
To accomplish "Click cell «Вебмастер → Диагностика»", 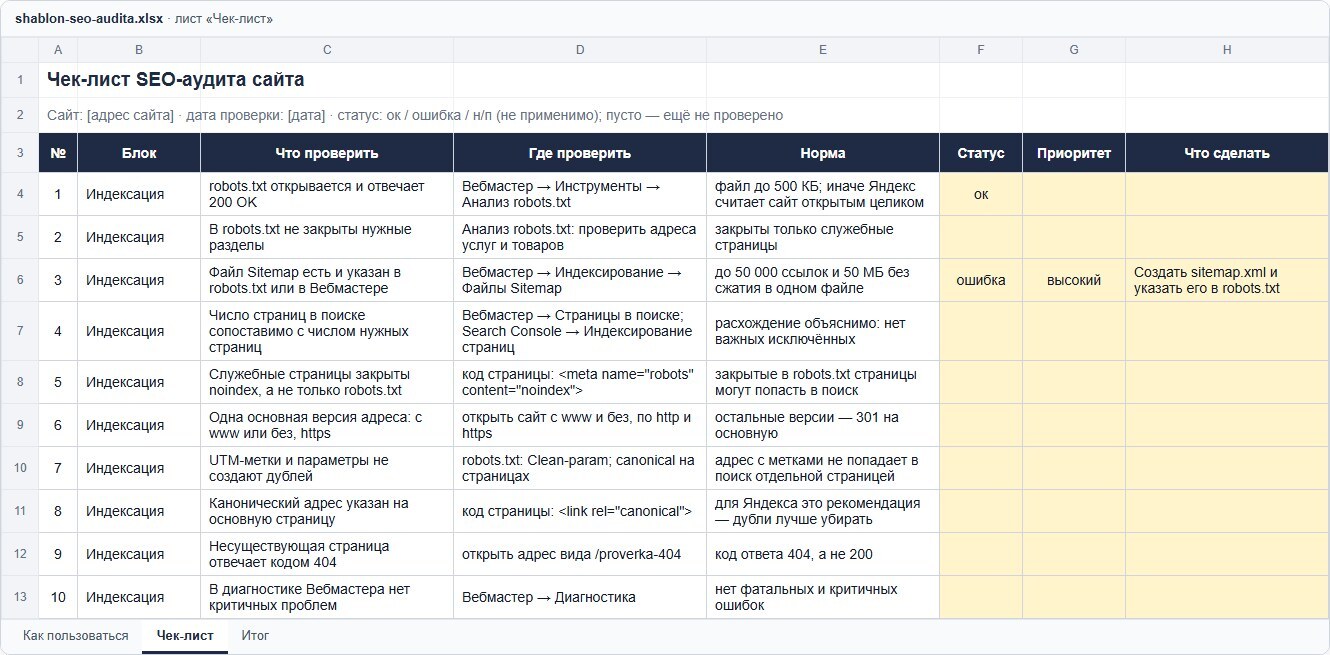I will (x=580, y=597).
